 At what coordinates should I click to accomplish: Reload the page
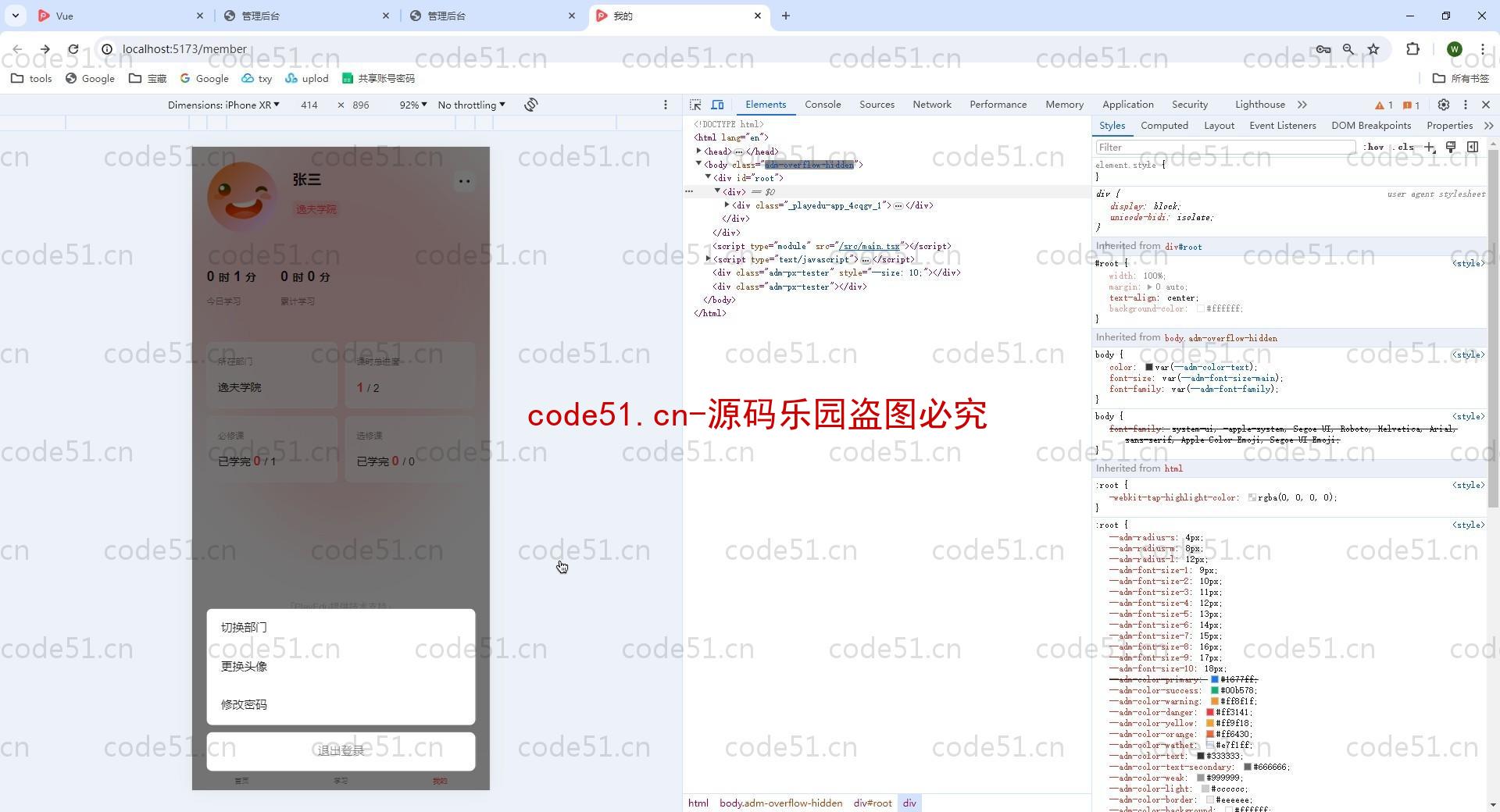tap(73, 49)
